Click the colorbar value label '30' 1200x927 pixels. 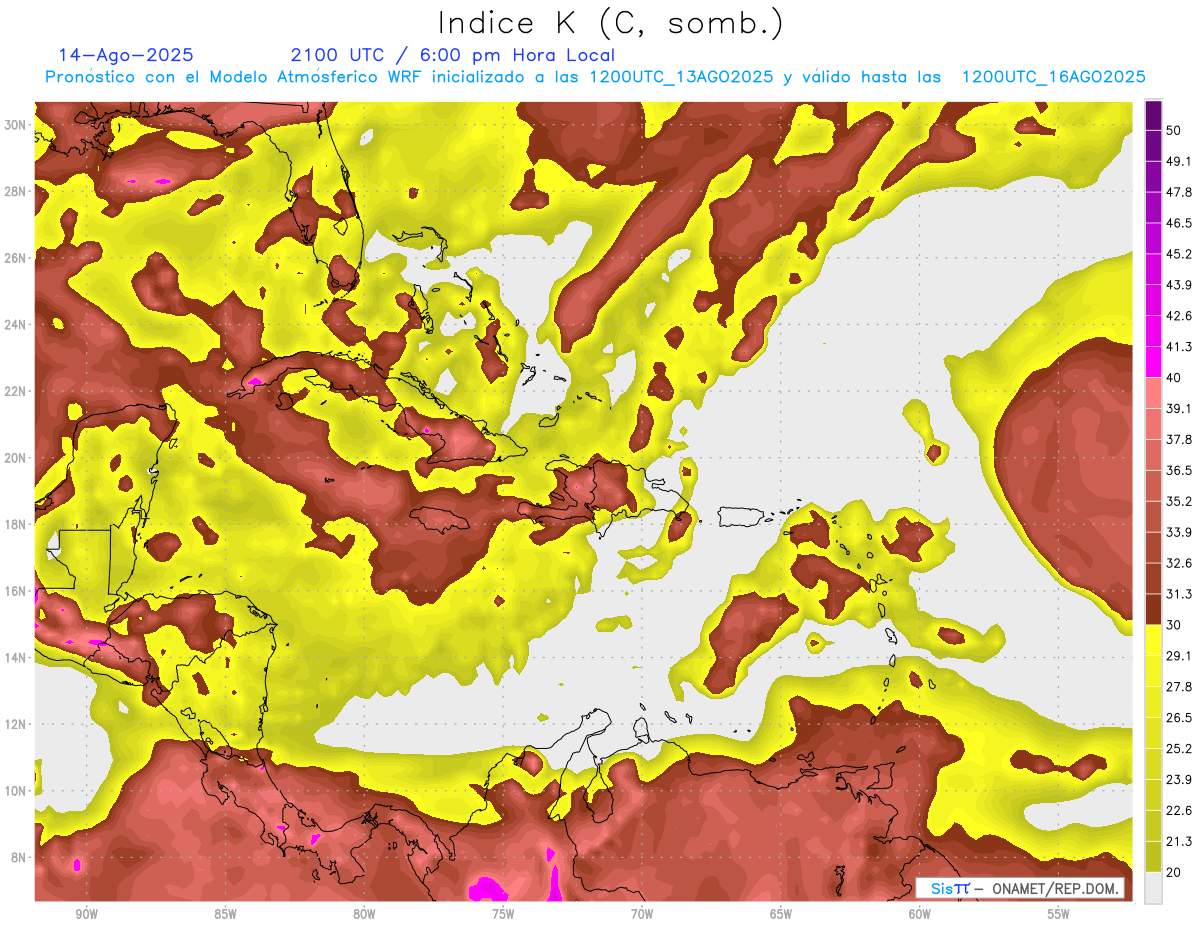pyautogui.click(x=1173, y=625)
